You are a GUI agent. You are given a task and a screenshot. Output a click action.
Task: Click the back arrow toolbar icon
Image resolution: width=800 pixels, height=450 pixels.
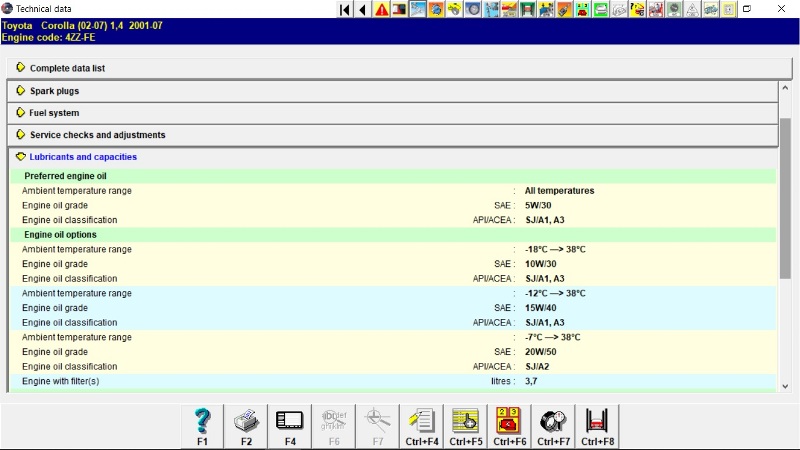click(x=363, y=9)
